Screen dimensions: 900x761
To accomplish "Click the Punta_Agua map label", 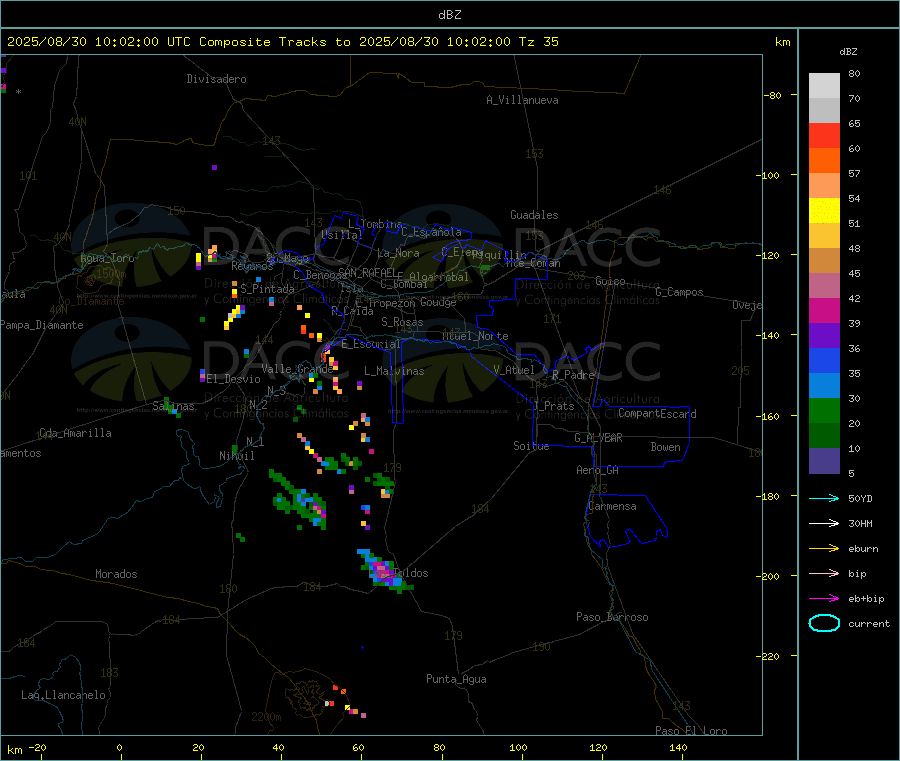I will (456, 679).
